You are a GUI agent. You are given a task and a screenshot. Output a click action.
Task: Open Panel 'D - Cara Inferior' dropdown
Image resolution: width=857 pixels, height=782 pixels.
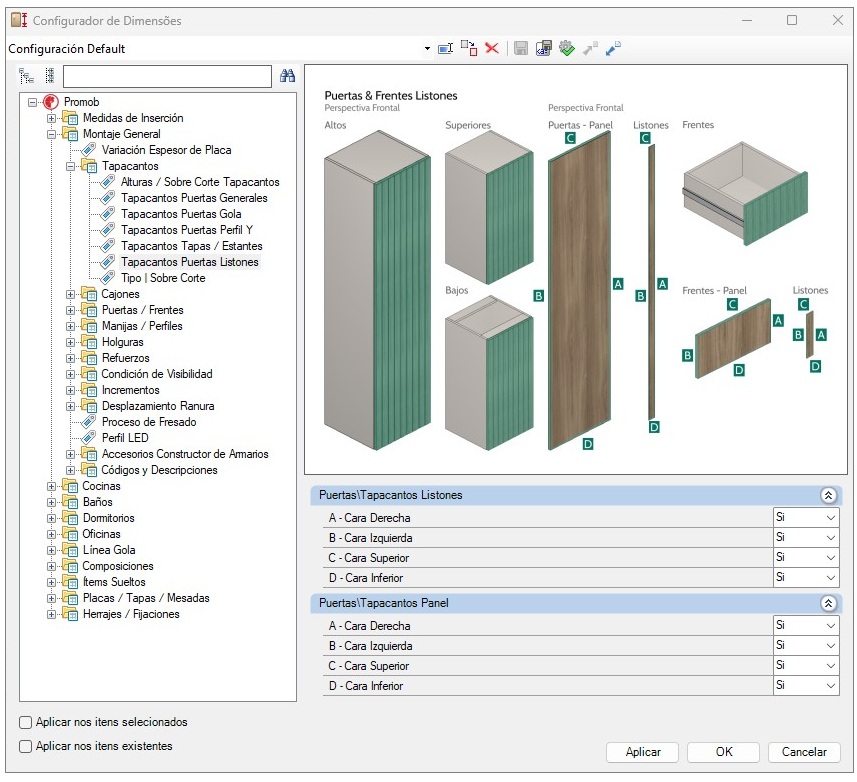point(829,686)
